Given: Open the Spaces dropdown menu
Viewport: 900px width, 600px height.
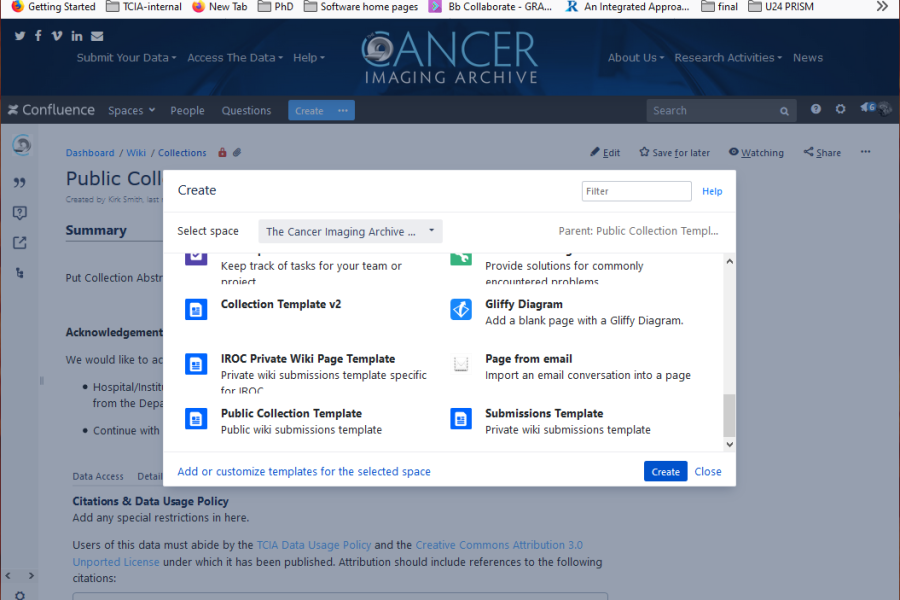Looking at the screenshot, I should (x=131, y=110).
